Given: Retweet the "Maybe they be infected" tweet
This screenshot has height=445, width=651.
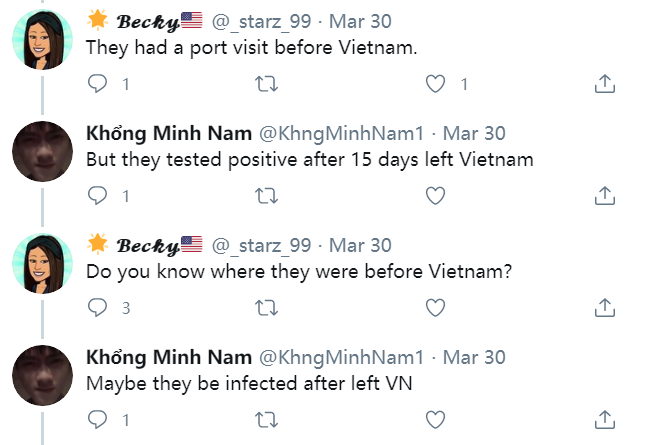Looking at the screenshot, I should (x=266, y=419).
